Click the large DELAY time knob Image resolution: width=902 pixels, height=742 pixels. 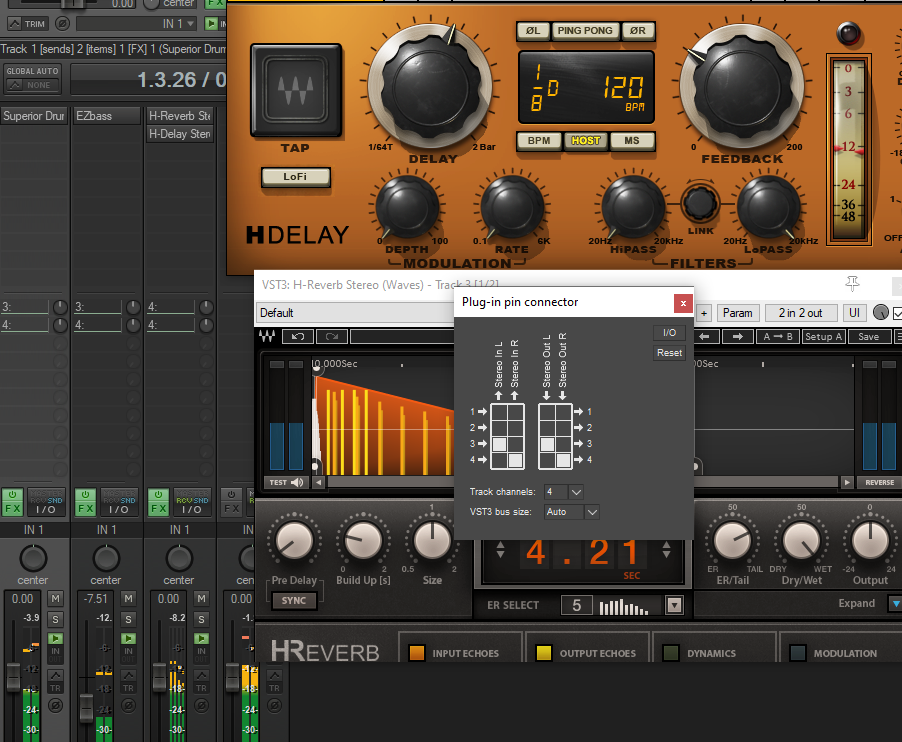pyautogui.click(x=432, y=86)
